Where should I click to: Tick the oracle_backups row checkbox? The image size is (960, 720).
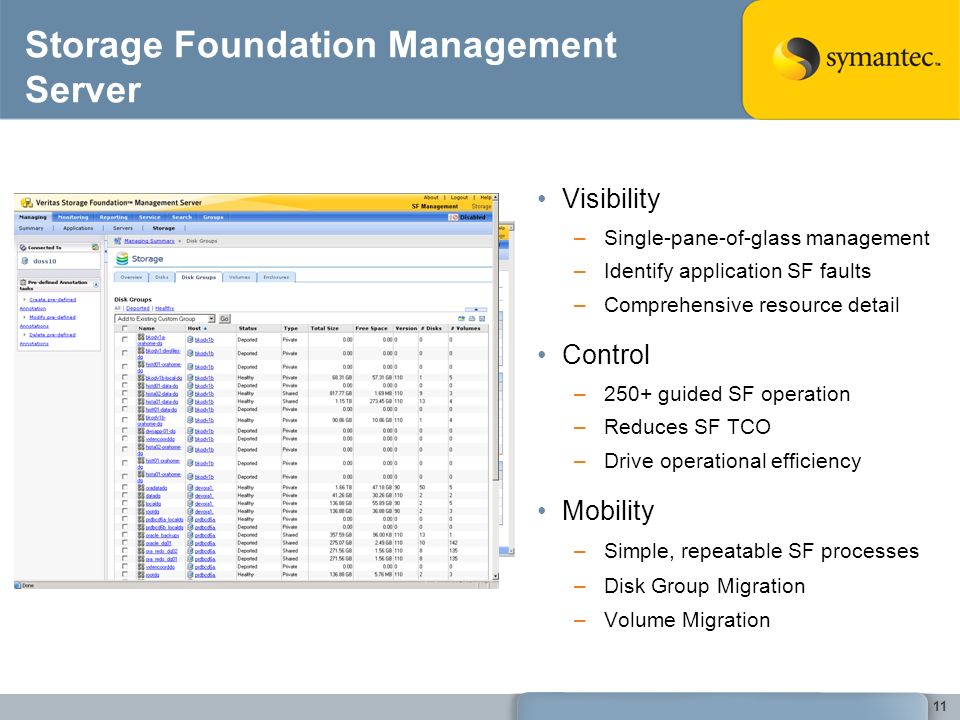pos(125,534)
